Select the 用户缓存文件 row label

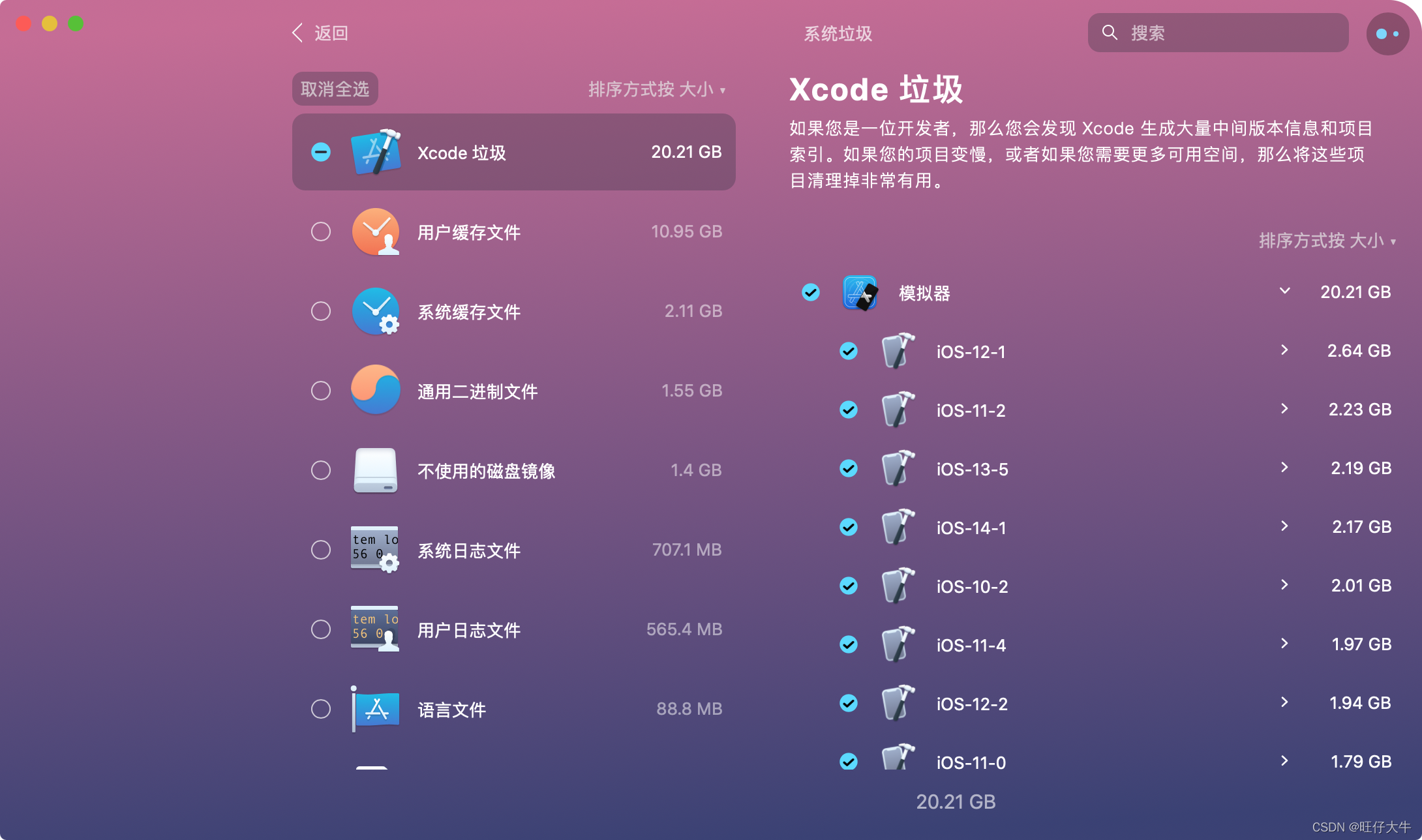pos(469,232)
